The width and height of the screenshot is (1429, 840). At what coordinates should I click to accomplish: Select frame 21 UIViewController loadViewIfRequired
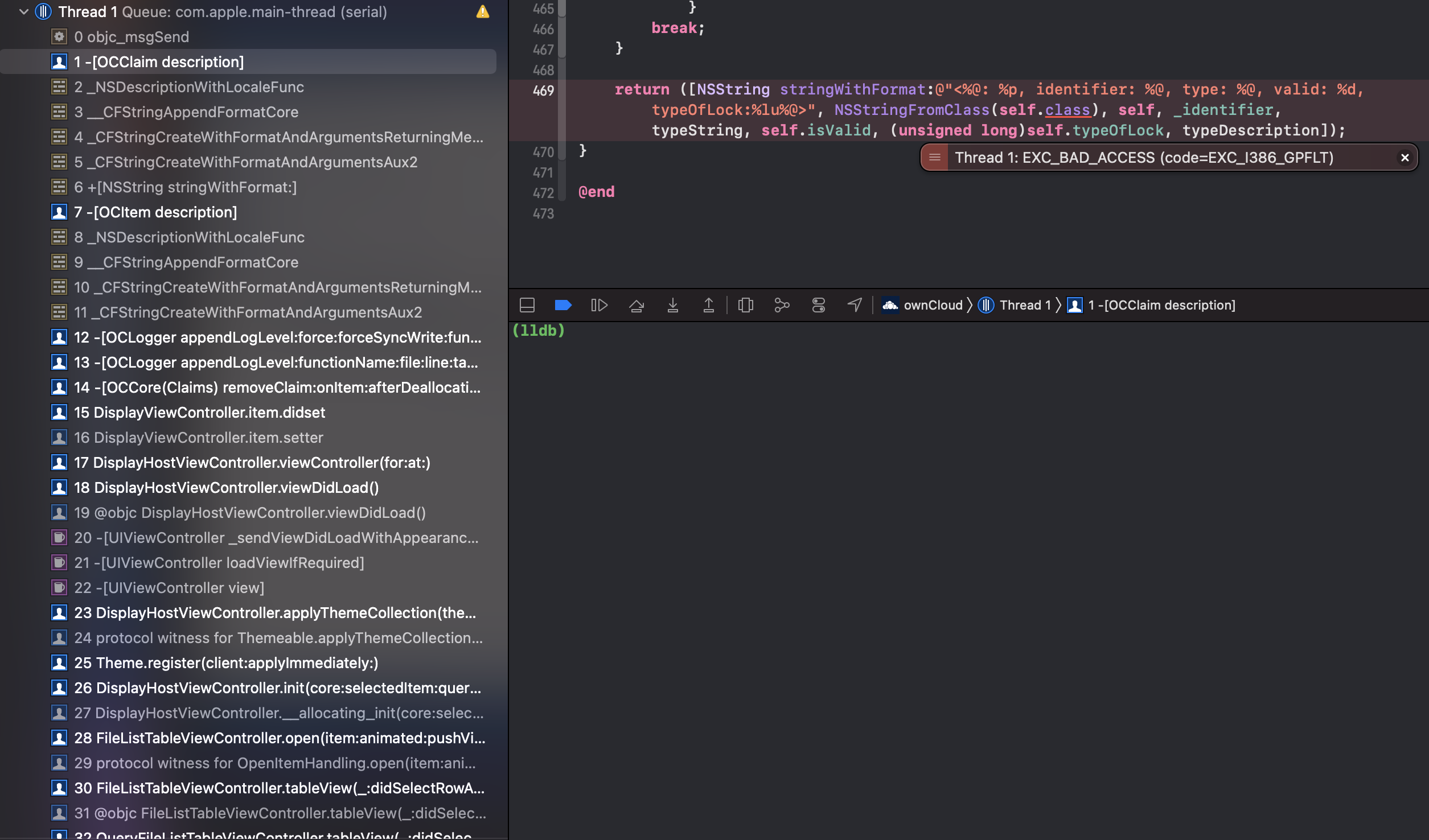point(248,563)
